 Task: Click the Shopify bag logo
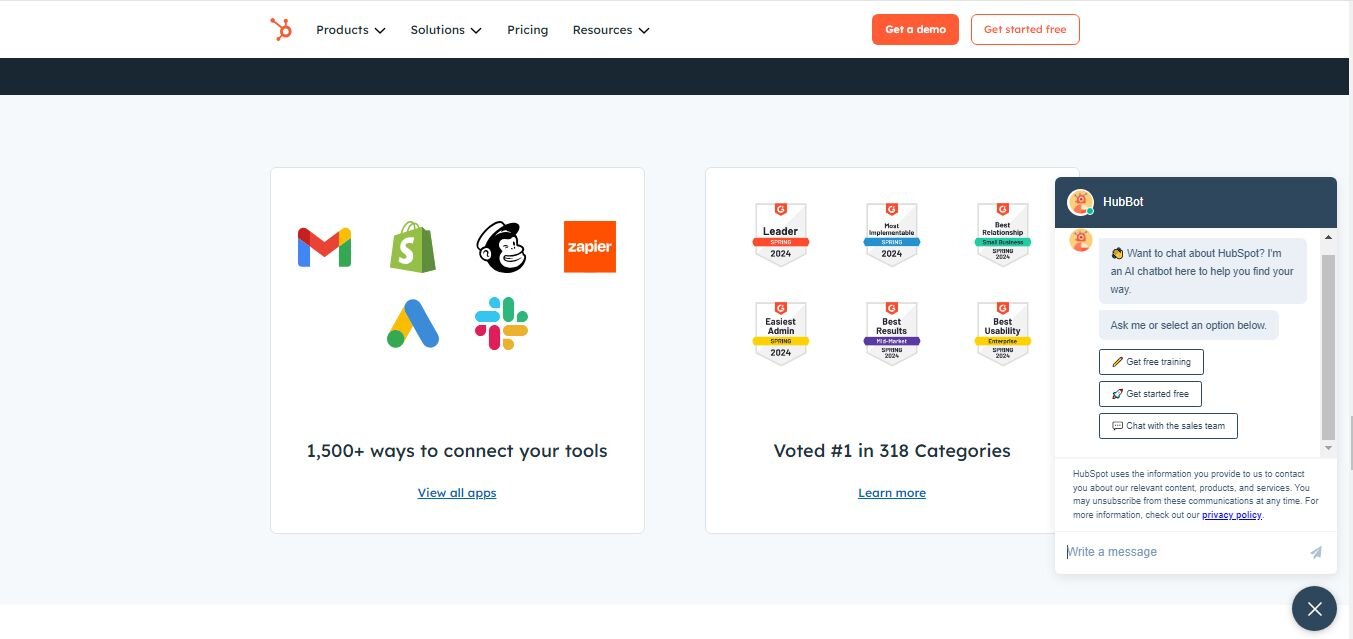(413, 247)
